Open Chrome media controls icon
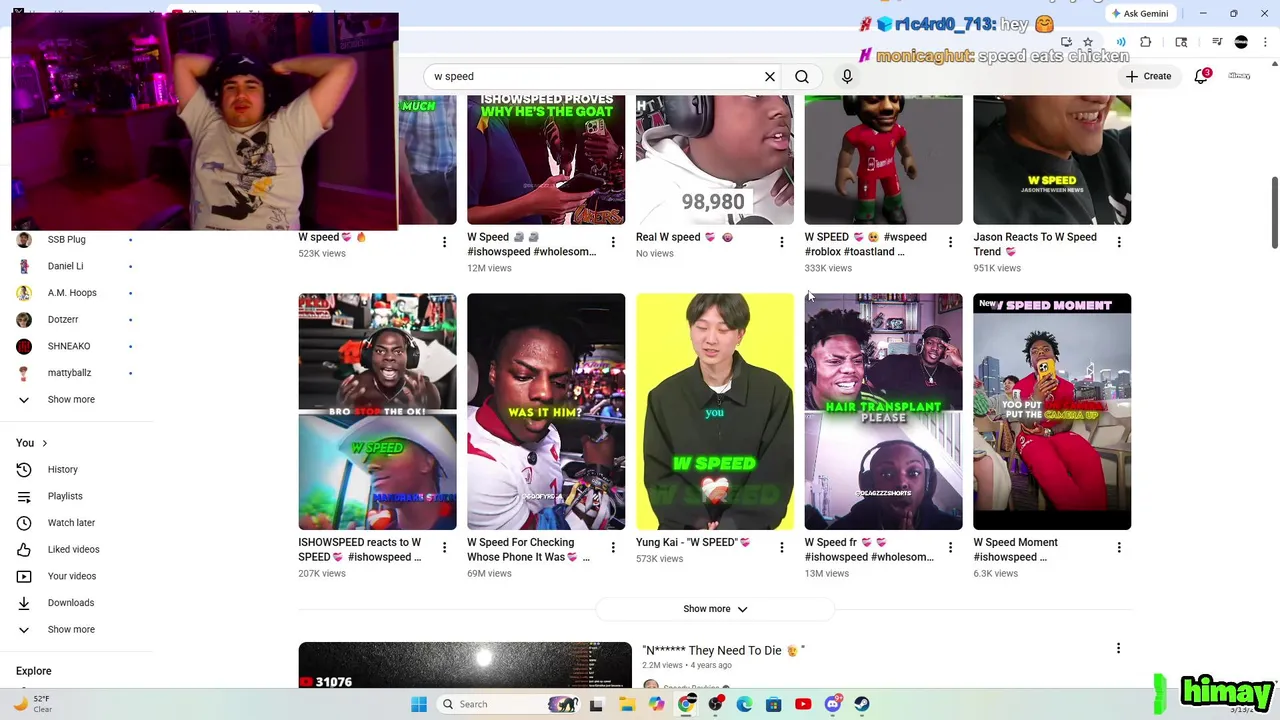This screenshot has height=720, width=1280. [1217, 42]
